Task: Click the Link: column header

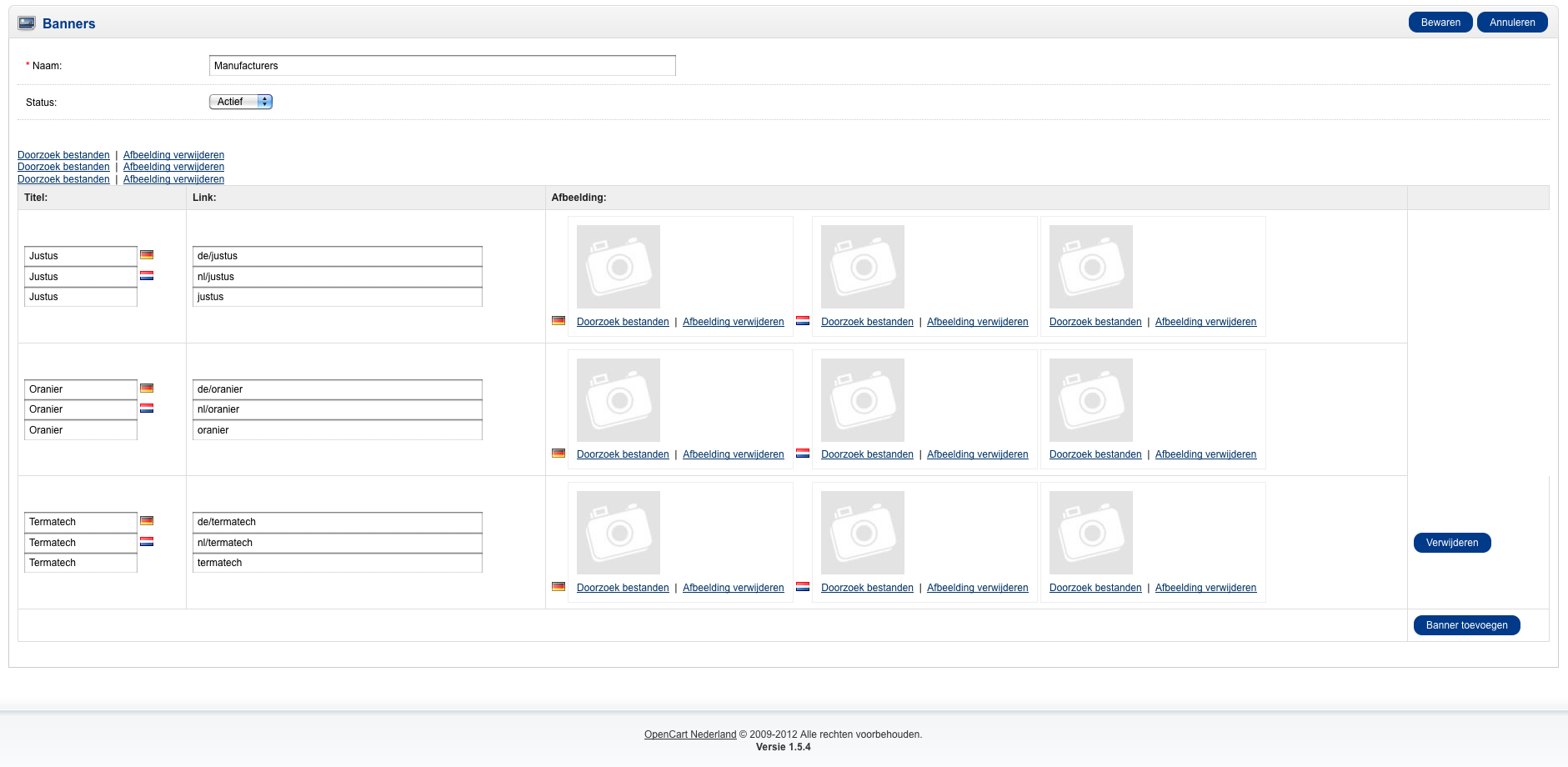Action: click(204, 198)
